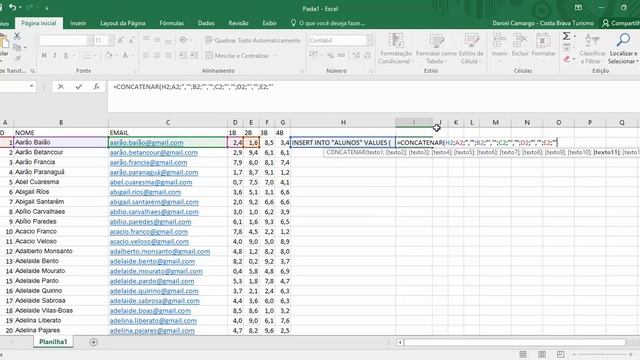Decrease decimal places icon
The height and width of the screenshot is (360, 640).
[x=367, y=55]
